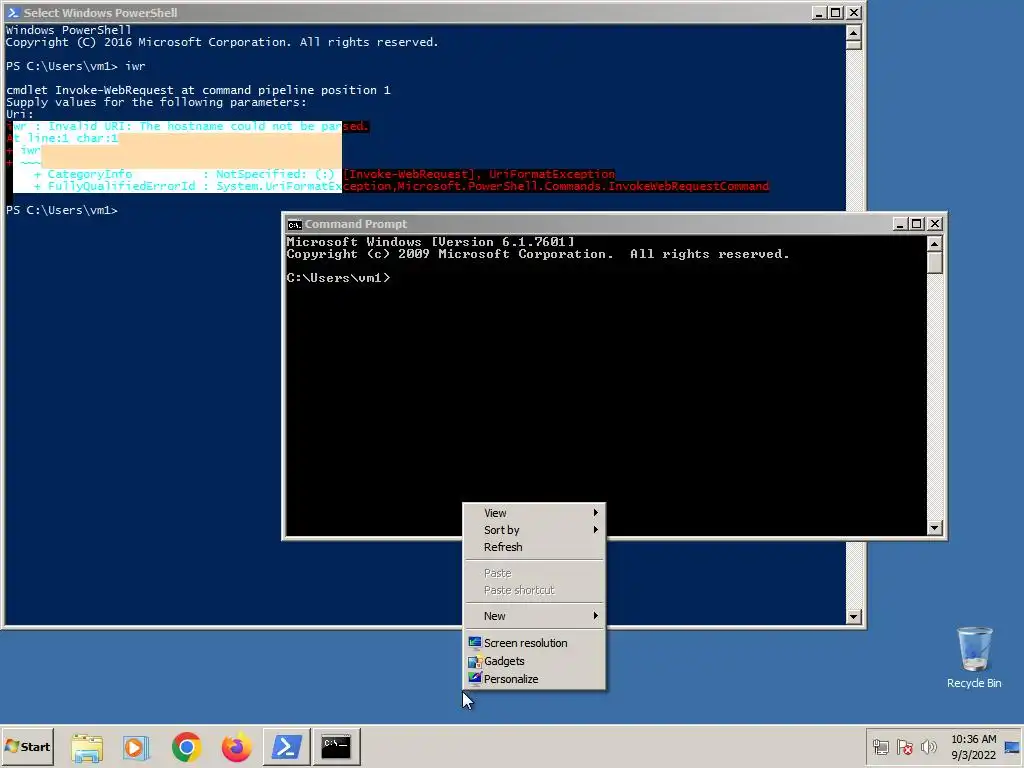The height and width of the screenshot is (768, 1024).
Task: Click the Command Prompt scrollbar up arrow
Action: pos(935,244)
